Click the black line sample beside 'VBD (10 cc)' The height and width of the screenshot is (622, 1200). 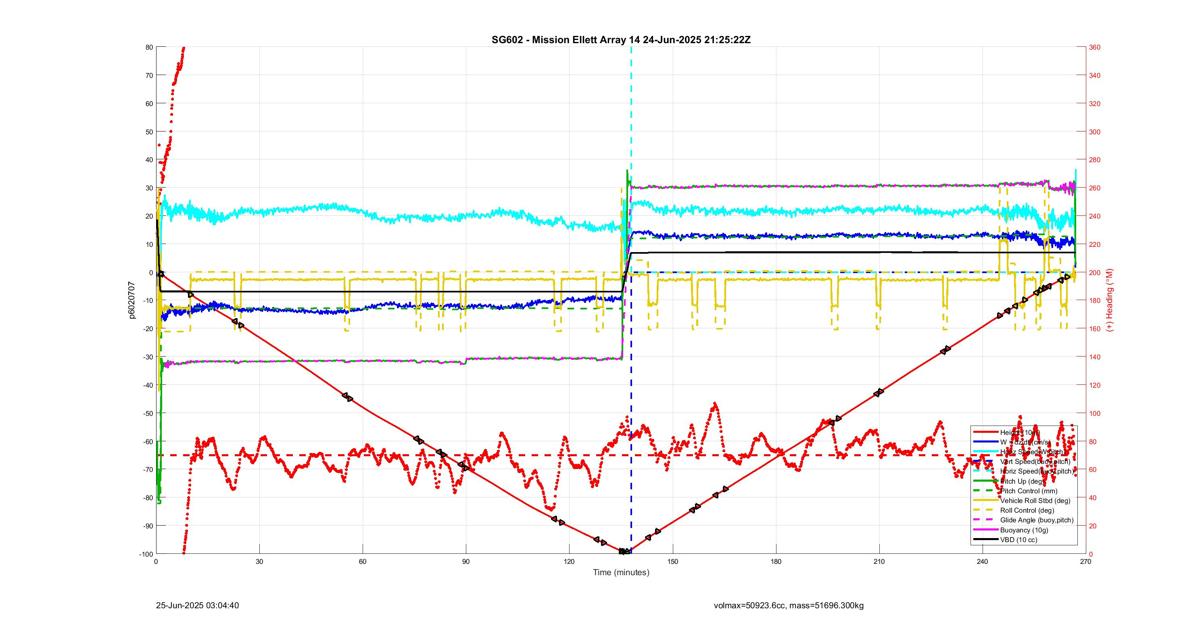tap(985, 539)
